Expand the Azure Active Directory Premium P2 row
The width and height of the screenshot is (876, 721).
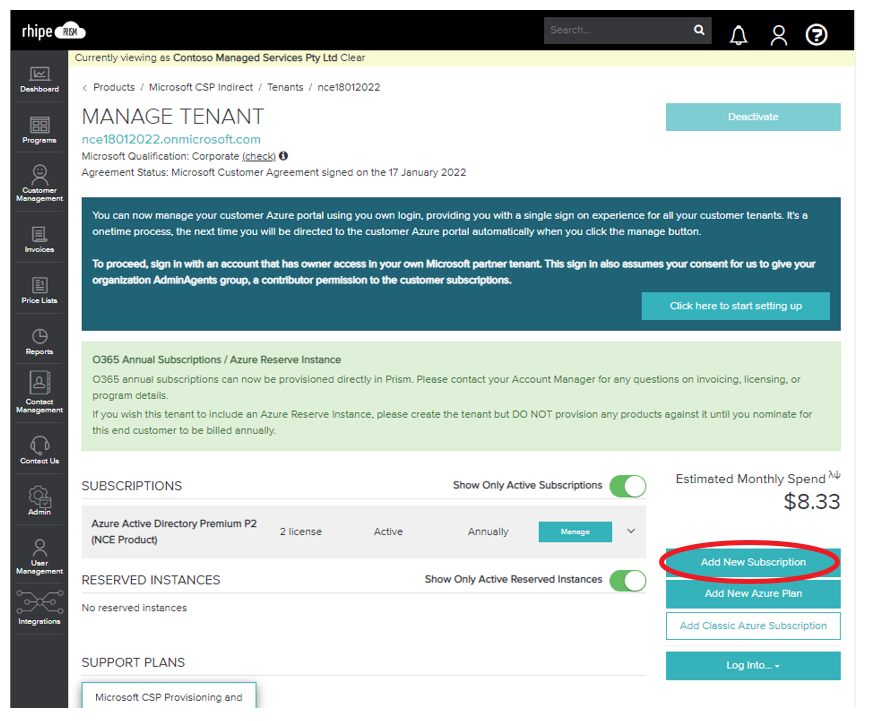click(x=631, y=531)
